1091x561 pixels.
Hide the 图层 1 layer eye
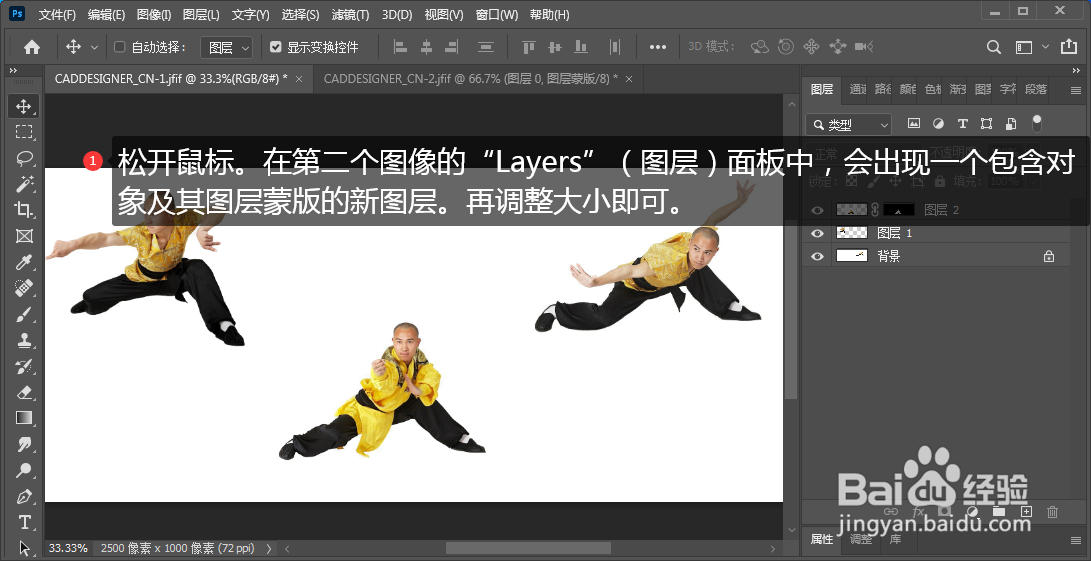point(818,233)
